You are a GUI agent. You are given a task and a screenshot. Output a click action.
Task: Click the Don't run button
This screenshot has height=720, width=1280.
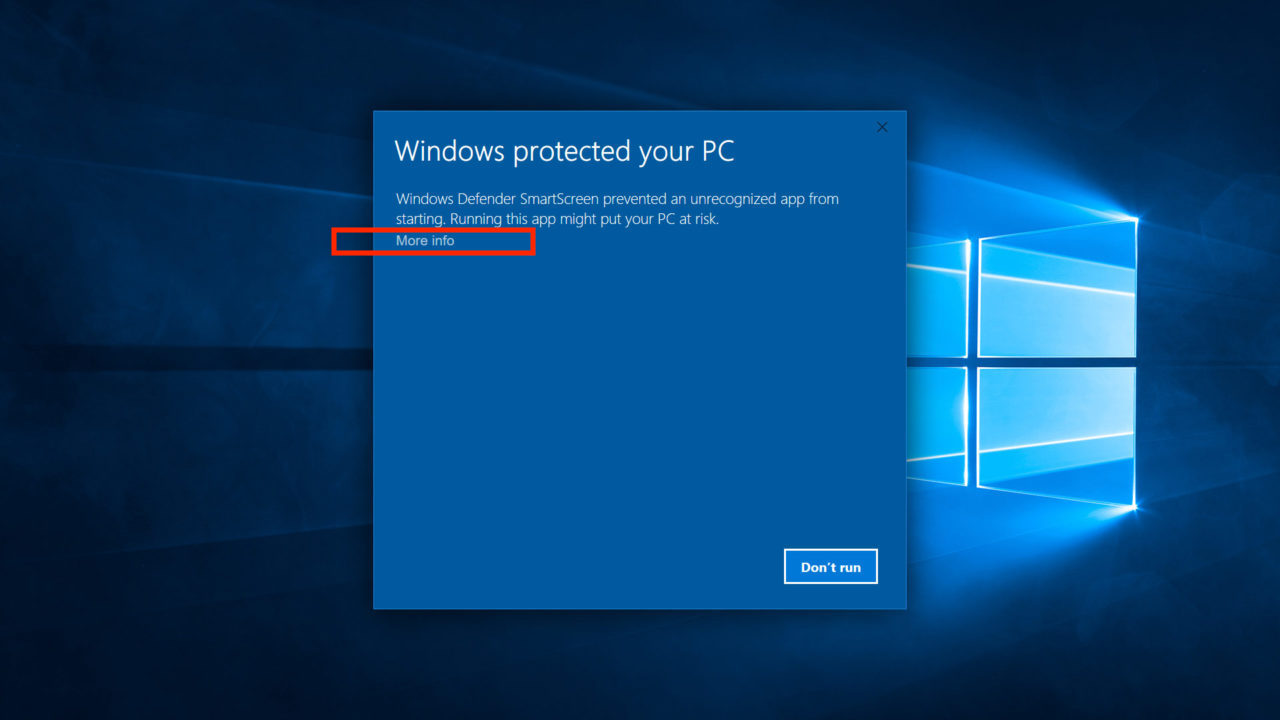[831, 567]
